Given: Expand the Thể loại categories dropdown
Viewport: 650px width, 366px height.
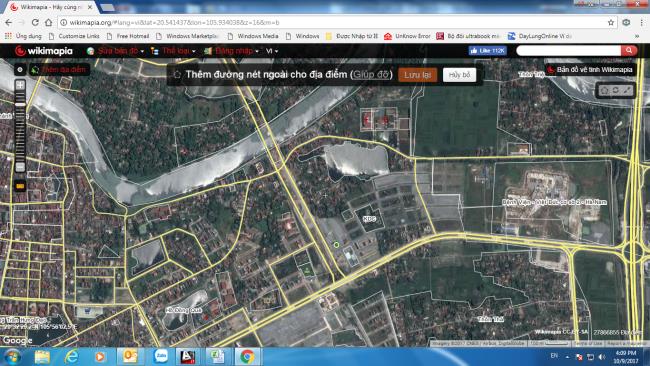Looking at the screenshot, I should 173,51.
